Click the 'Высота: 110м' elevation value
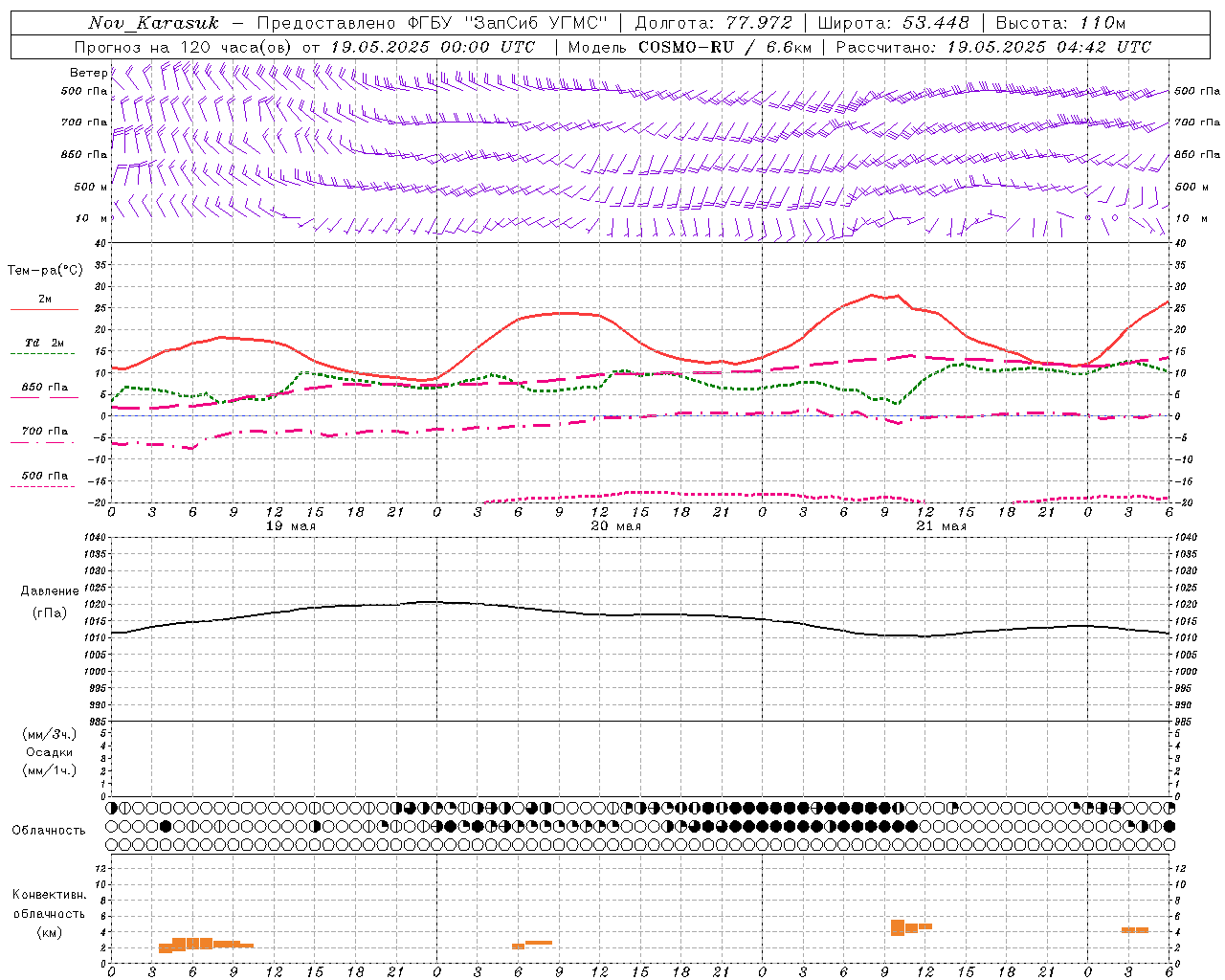Image resolution: width=1225 pixels, height=980 pixels. (x=1060, y=23)
